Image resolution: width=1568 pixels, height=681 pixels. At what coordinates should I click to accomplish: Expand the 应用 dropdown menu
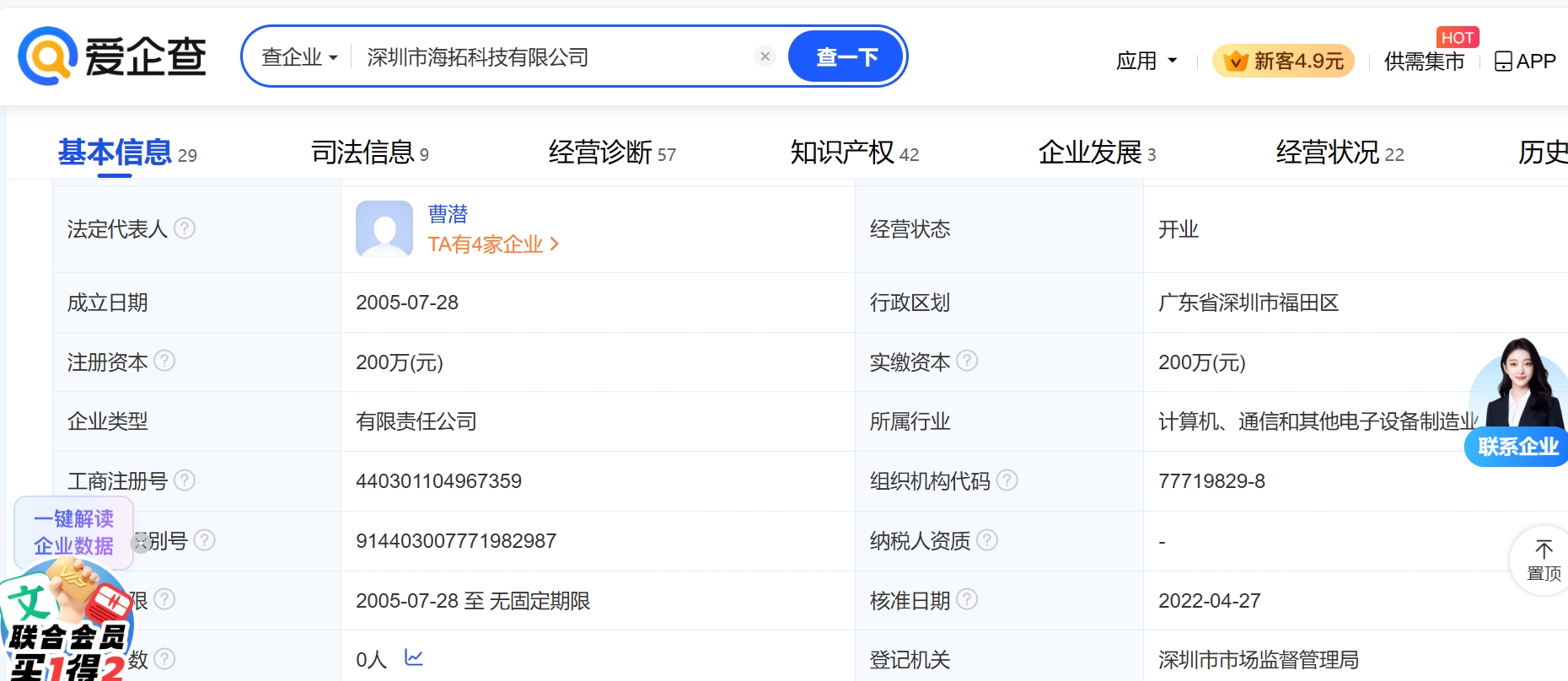tap(1146, 61)
